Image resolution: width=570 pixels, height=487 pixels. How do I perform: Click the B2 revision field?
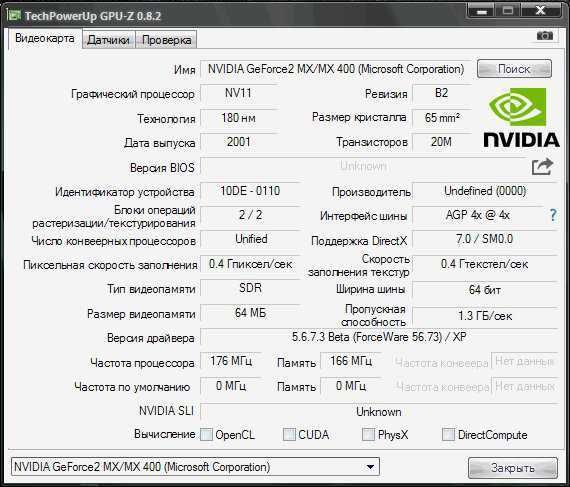[441, 93]
